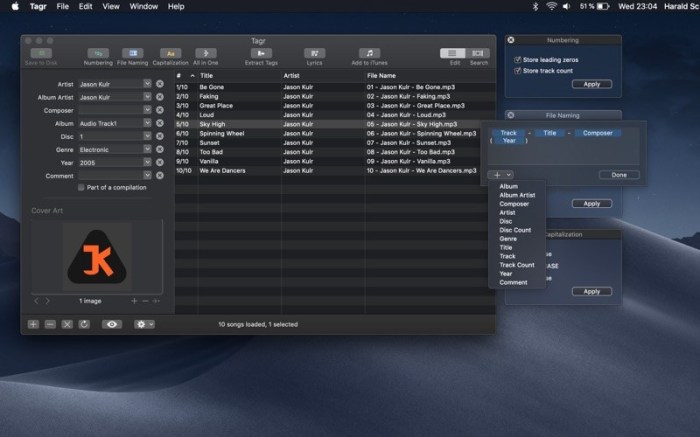Click the File Naming toolbar icon
The image size is (700, 437).
[x=132, y=55]
